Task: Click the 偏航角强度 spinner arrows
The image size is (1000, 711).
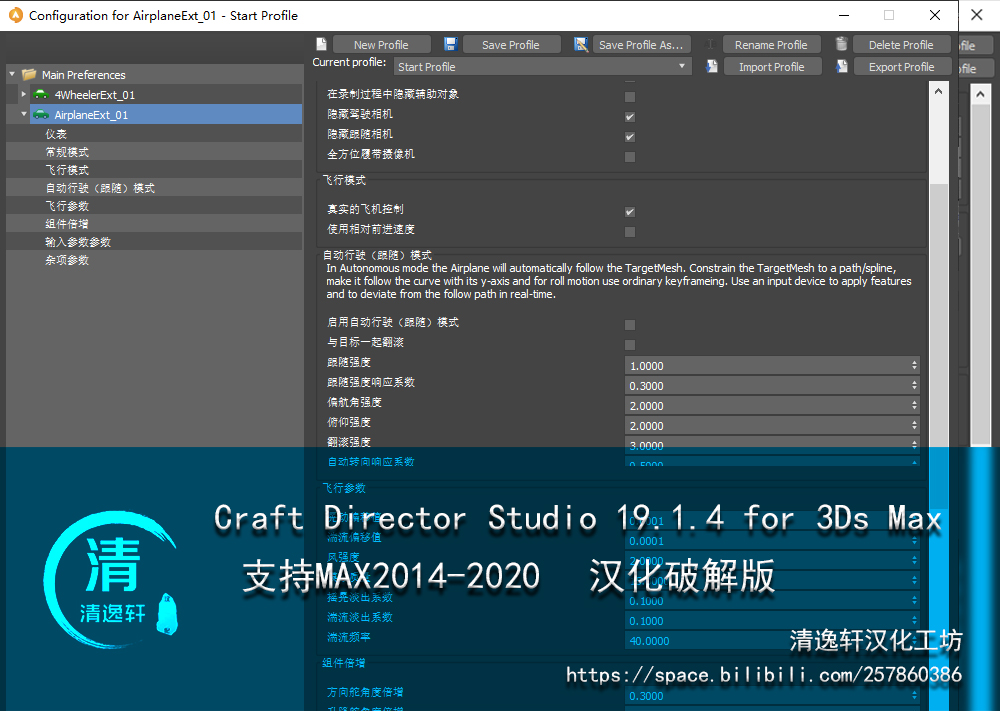Action: [x=914, y=406]
